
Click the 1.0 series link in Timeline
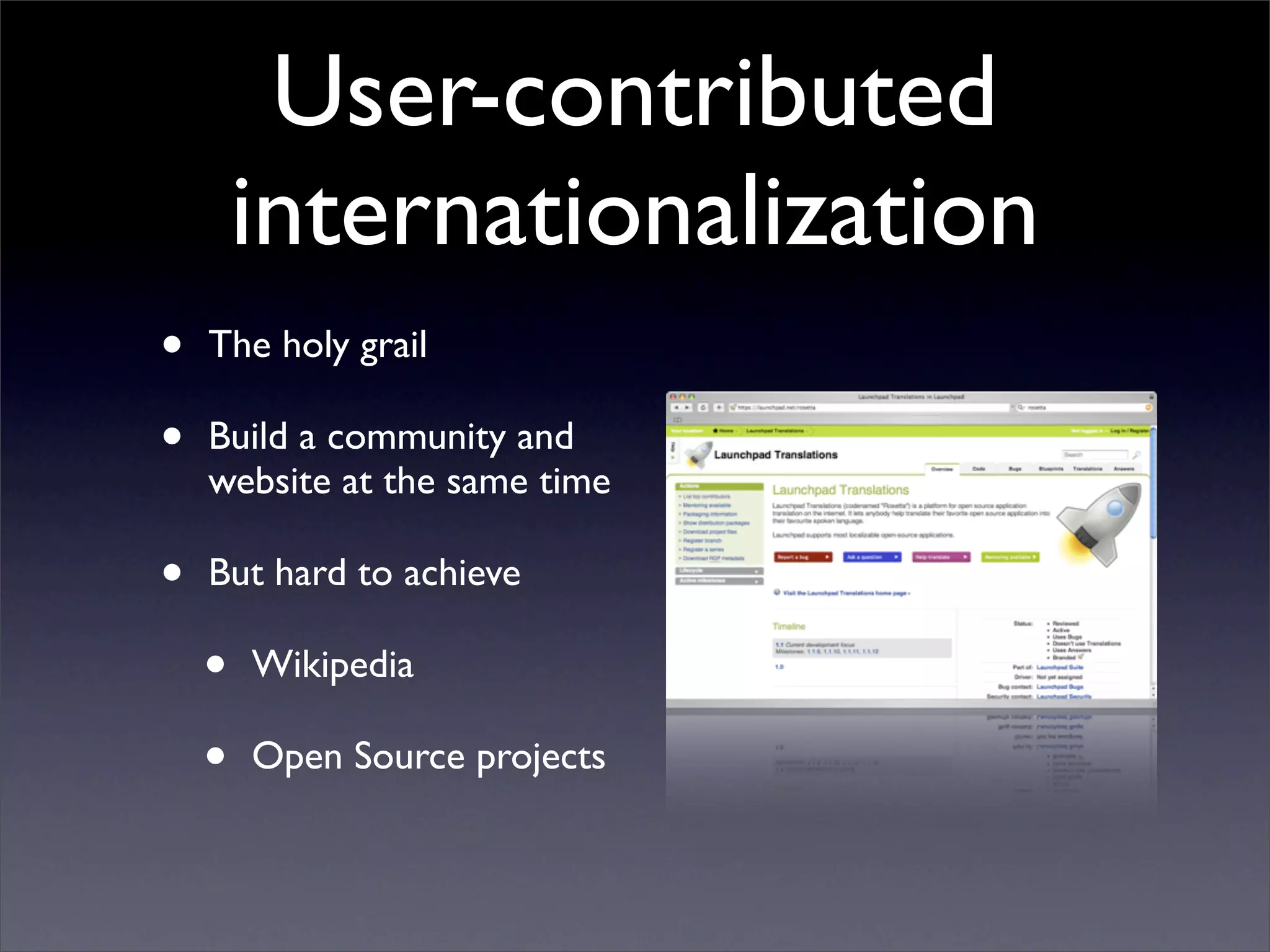pyautogui.click(x=779, y=667)
